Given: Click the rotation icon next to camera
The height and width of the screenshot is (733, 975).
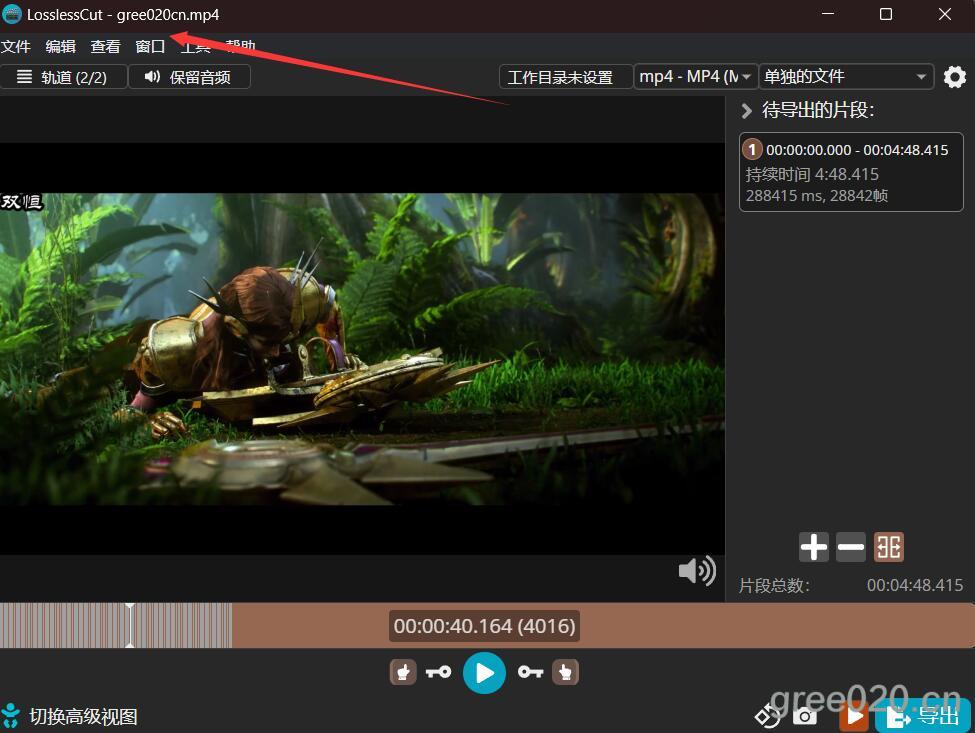Looking at the screenshot, I should click(x=767, y=715).
